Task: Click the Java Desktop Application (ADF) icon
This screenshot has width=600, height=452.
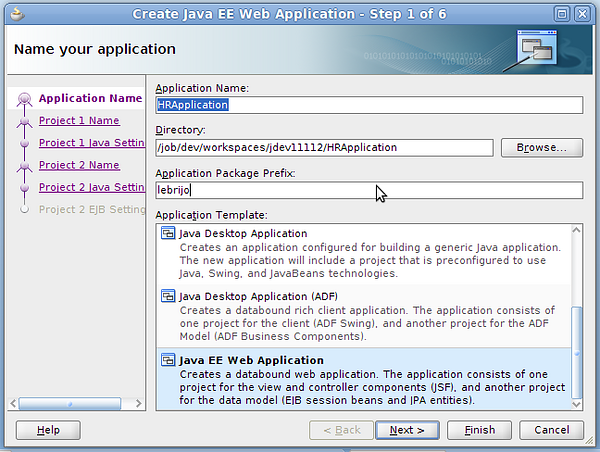Action: pos(168,297)
